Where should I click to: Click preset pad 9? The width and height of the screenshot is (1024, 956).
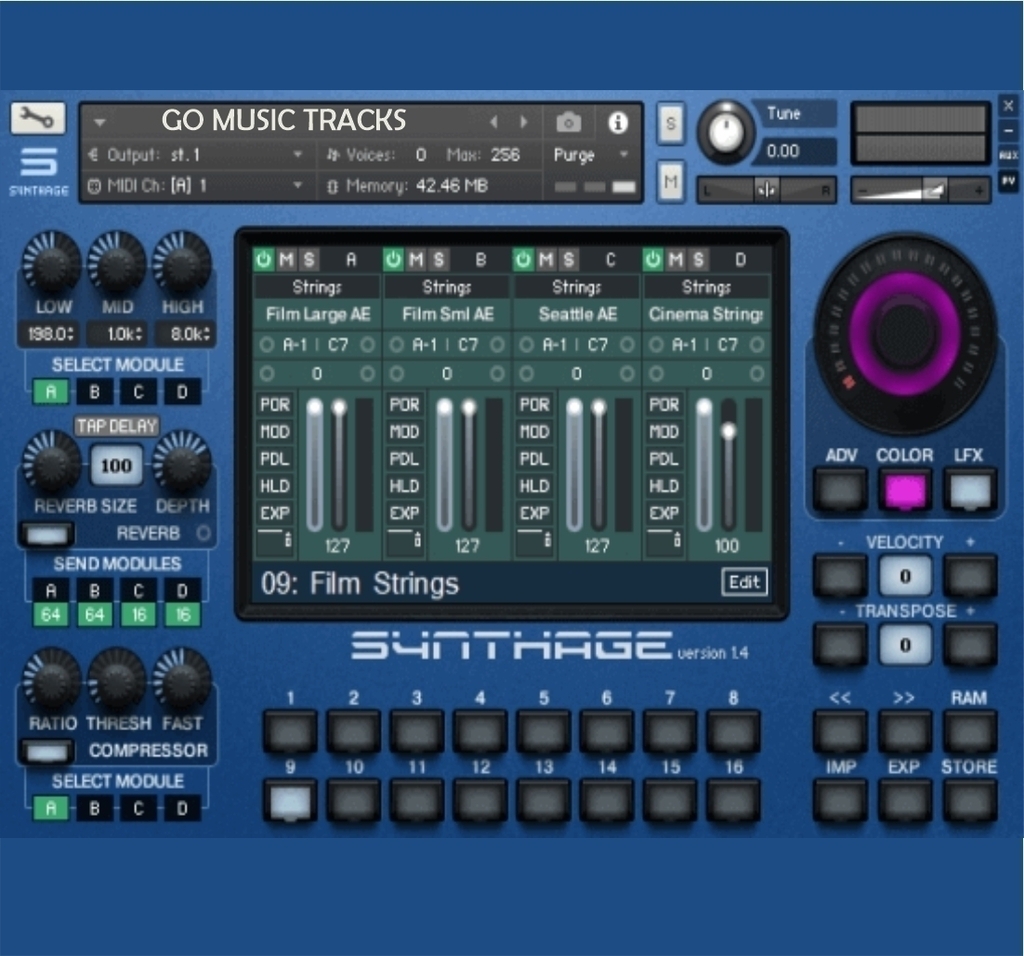click(290, 801)
